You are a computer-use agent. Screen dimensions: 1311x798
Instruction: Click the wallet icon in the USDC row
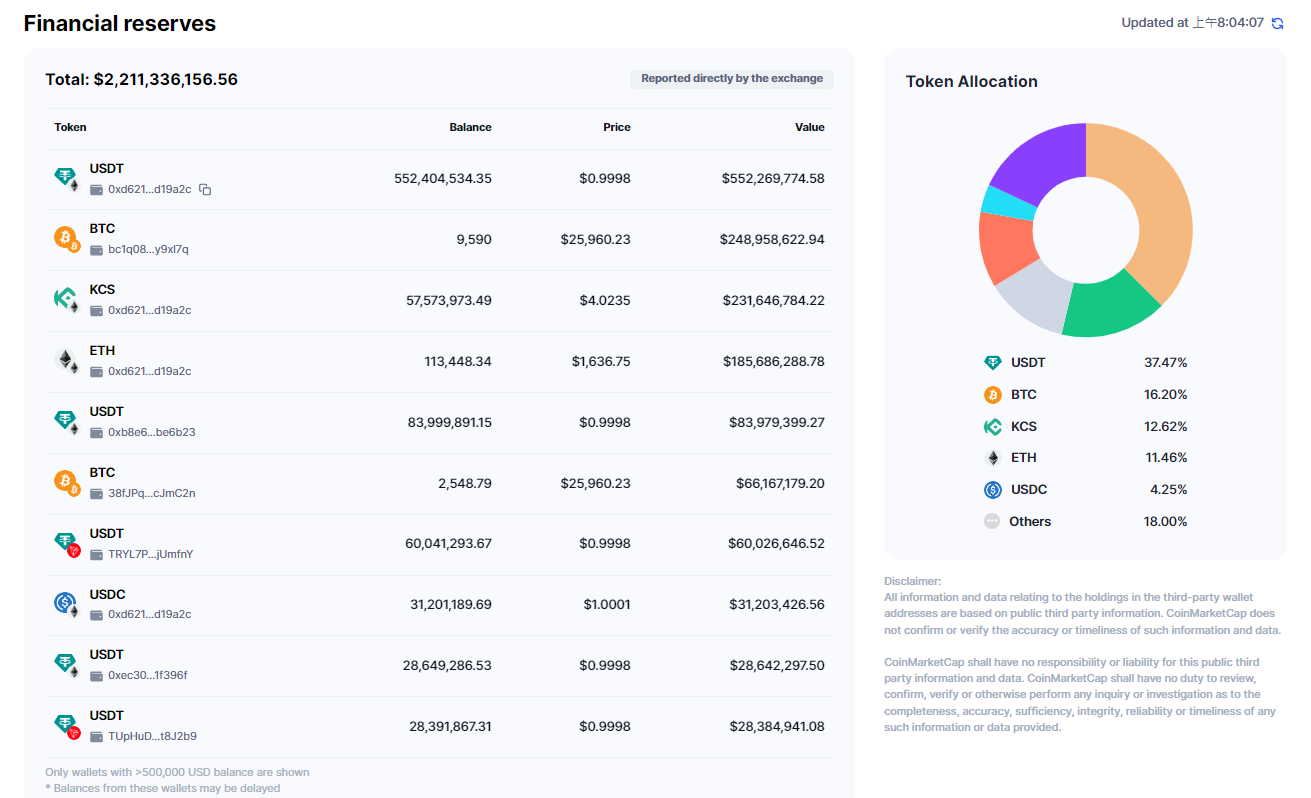click(97, 614)
